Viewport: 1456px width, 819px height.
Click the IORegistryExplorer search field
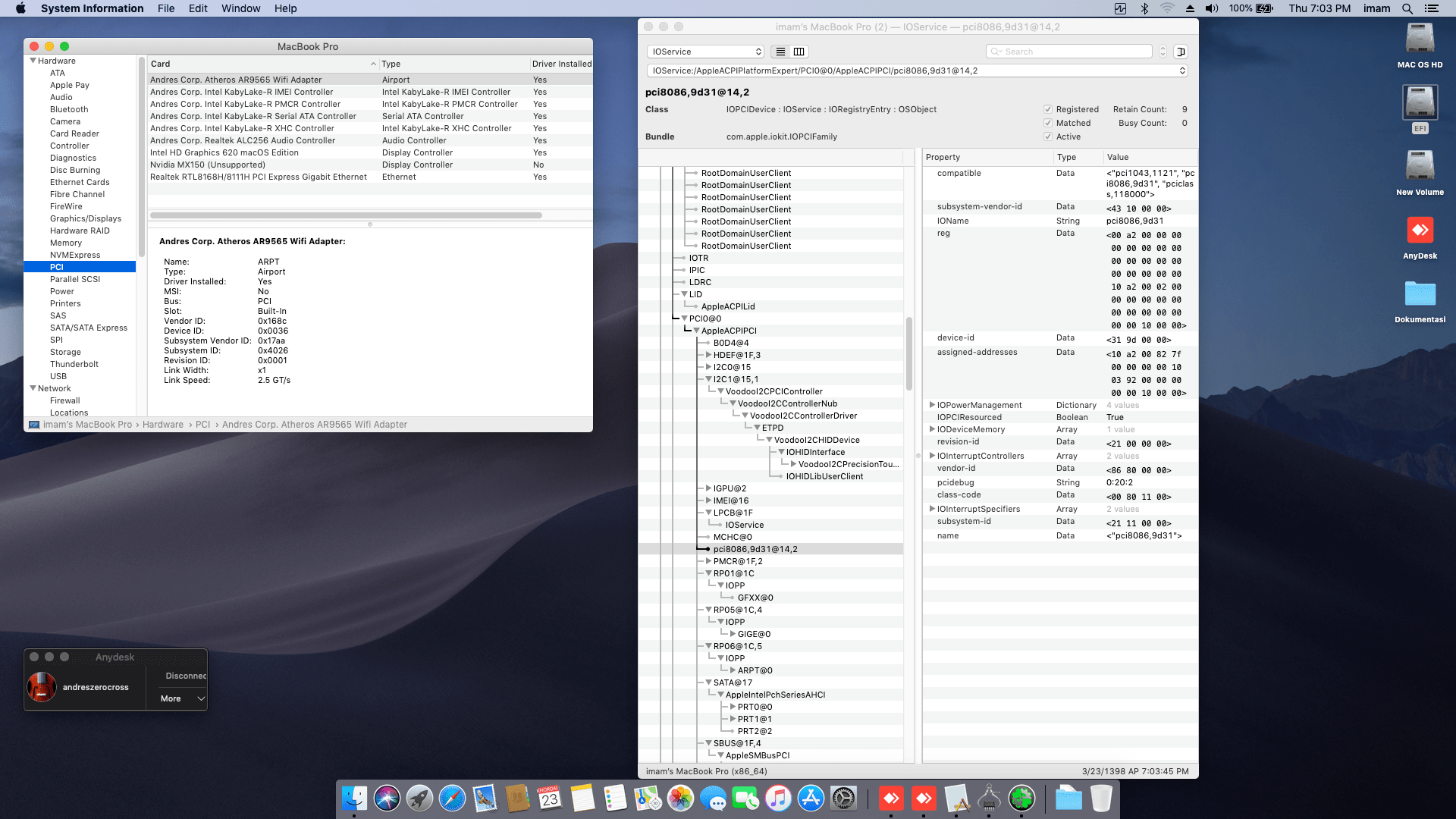pyautogui.click(x=1069, y=52)
